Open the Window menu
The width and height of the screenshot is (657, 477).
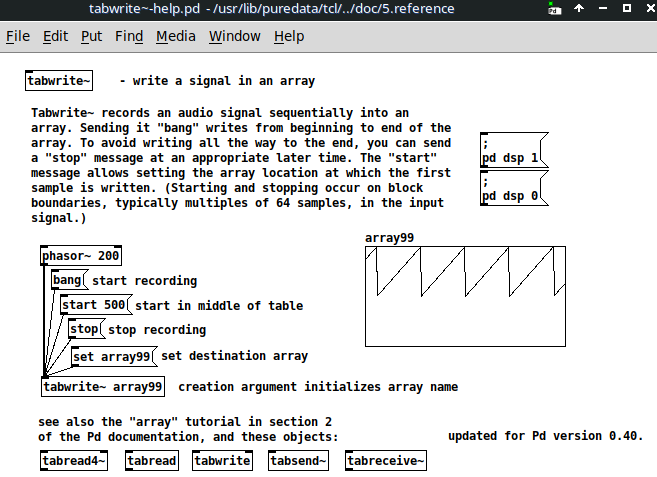click(x=235, y=36)
